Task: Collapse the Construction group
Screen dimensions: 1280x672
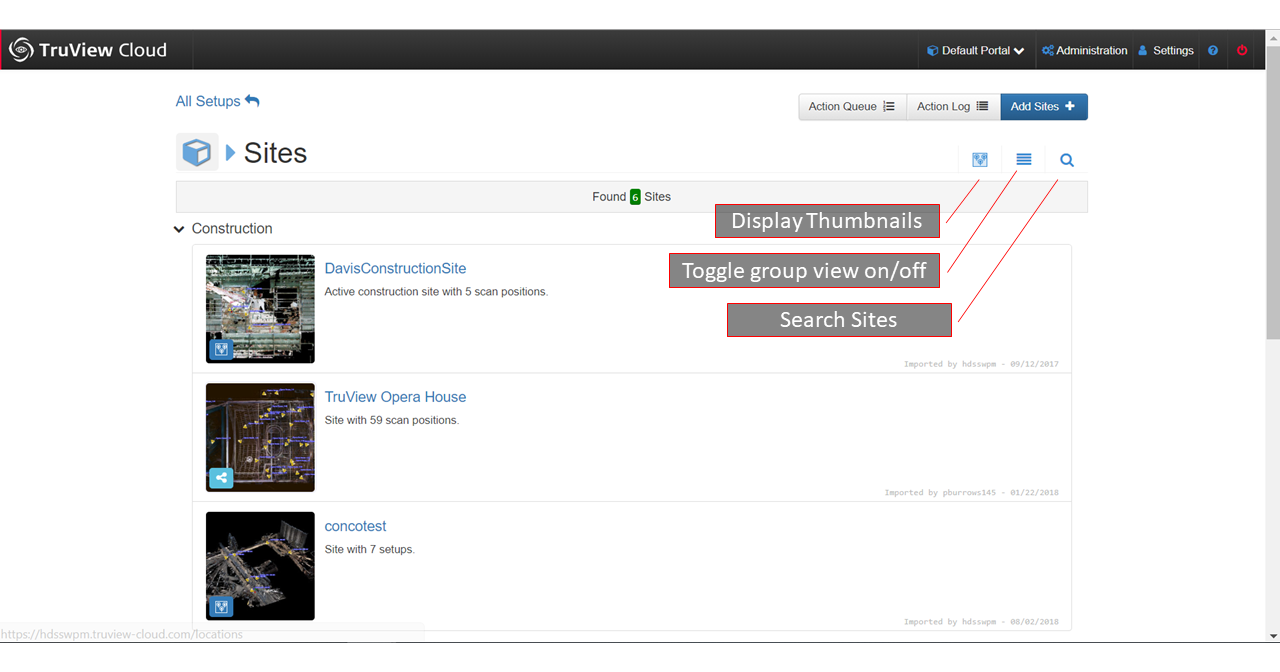Action: (179, 229)
